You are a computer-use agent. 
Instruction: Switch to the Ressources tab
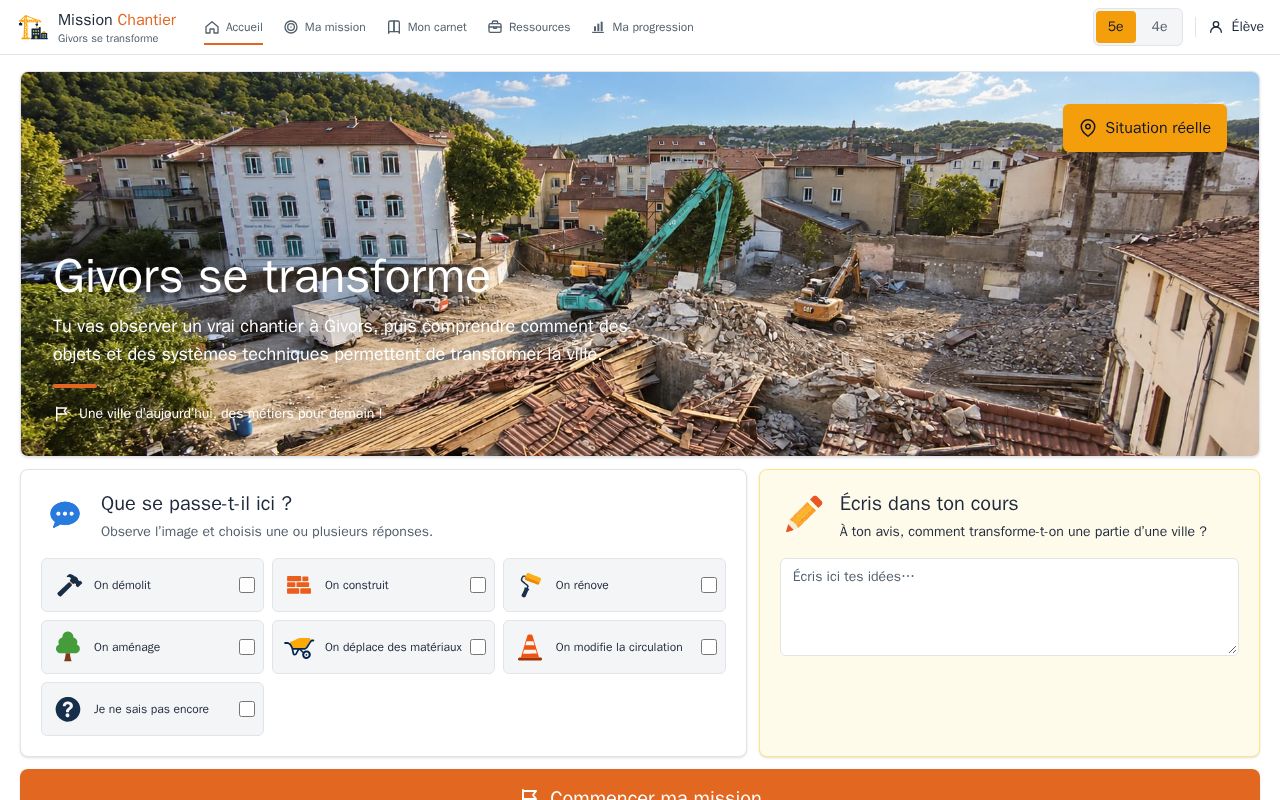pos(529,27)
